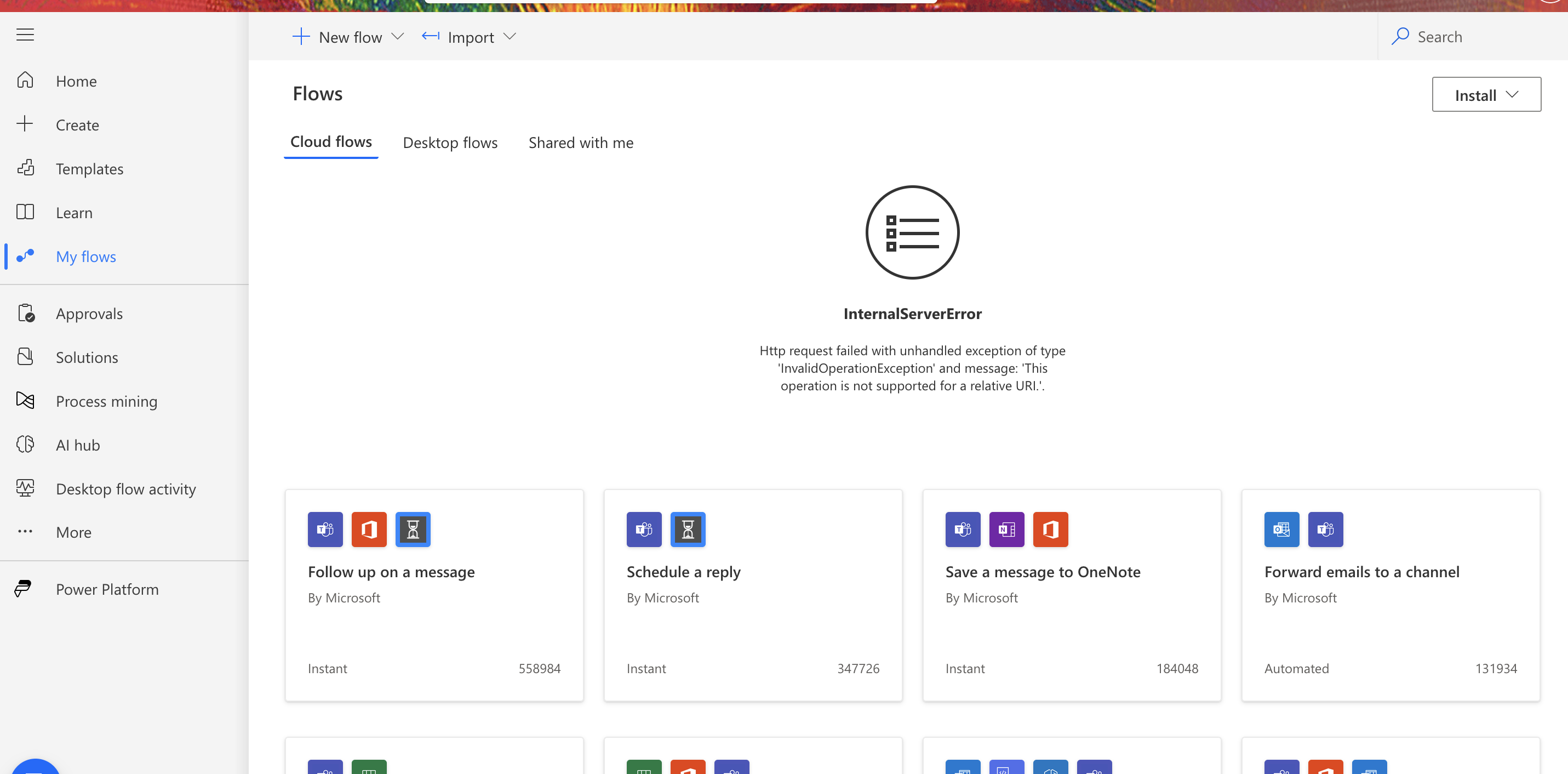Click the Import arrow icon
The image size is (1568, 774).
430,37
